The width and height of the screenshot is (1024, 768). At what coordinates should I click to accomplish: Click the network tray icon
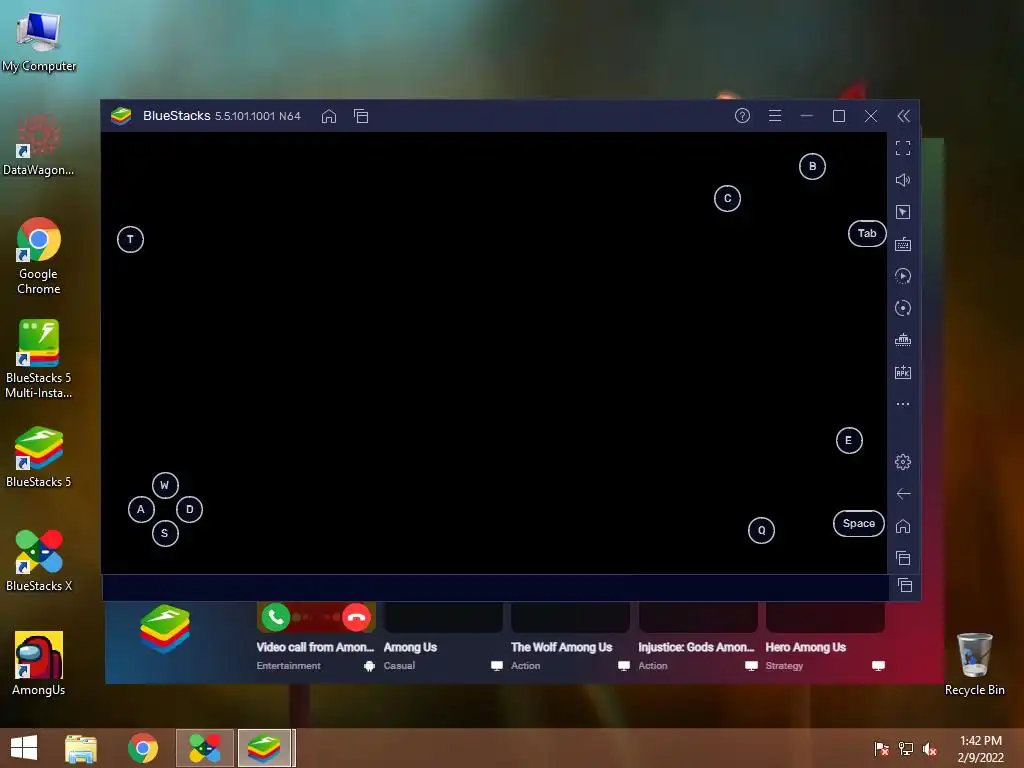coord(906,749)
